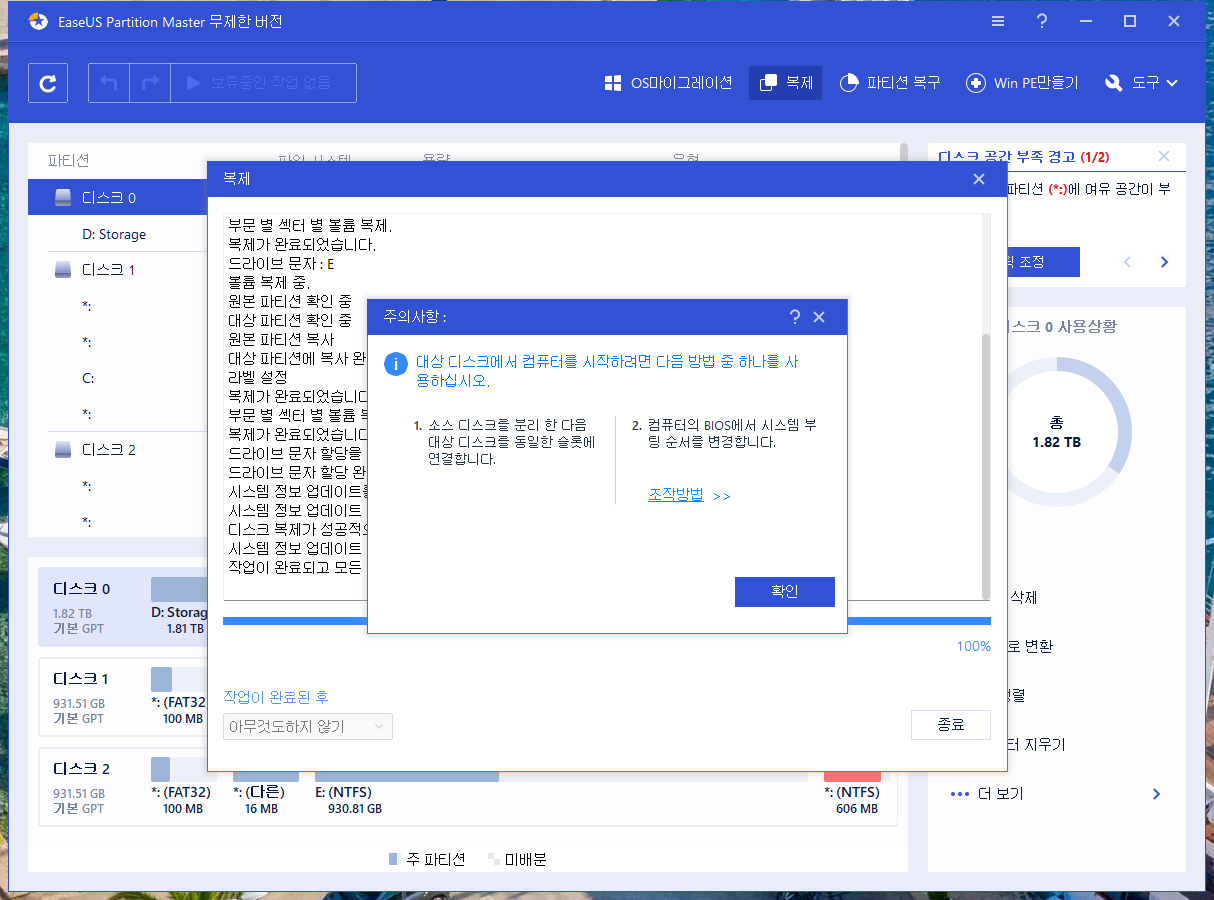Expand the 도구 tools dropdown
This screenshot has height=900, width=1214.
coord(1142,83)
